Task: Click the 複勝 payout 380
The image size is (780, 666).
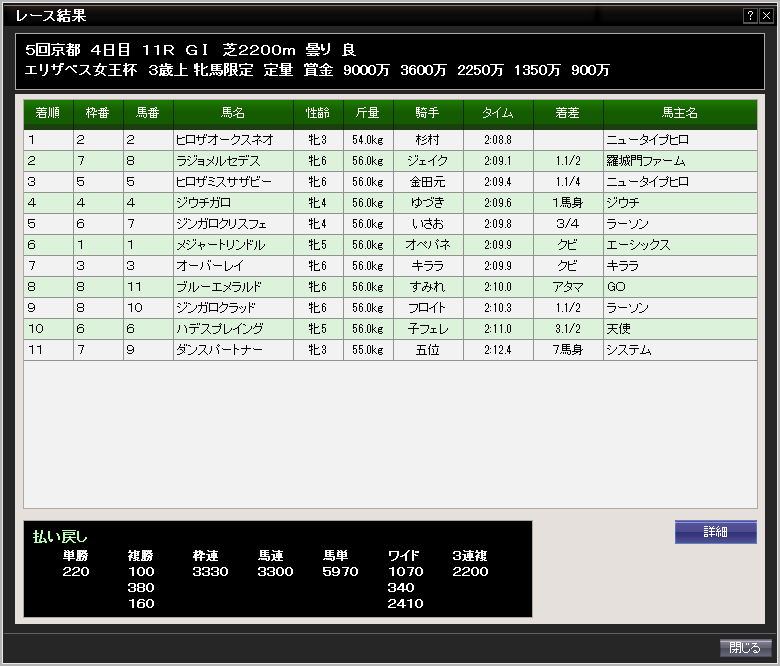Action: coord(141,587)
